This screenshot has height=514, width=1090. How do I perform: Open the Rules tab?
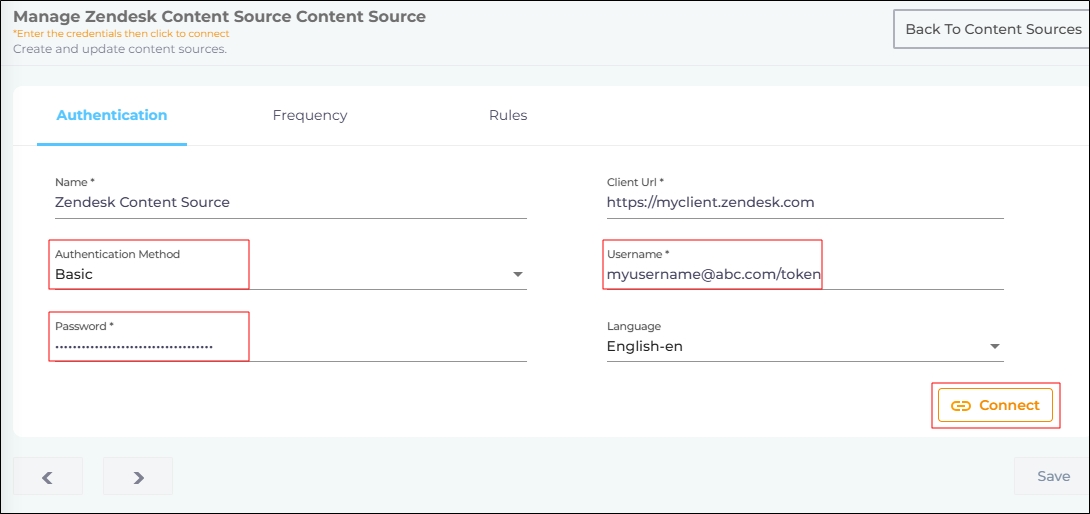click(x=508, y=115)
